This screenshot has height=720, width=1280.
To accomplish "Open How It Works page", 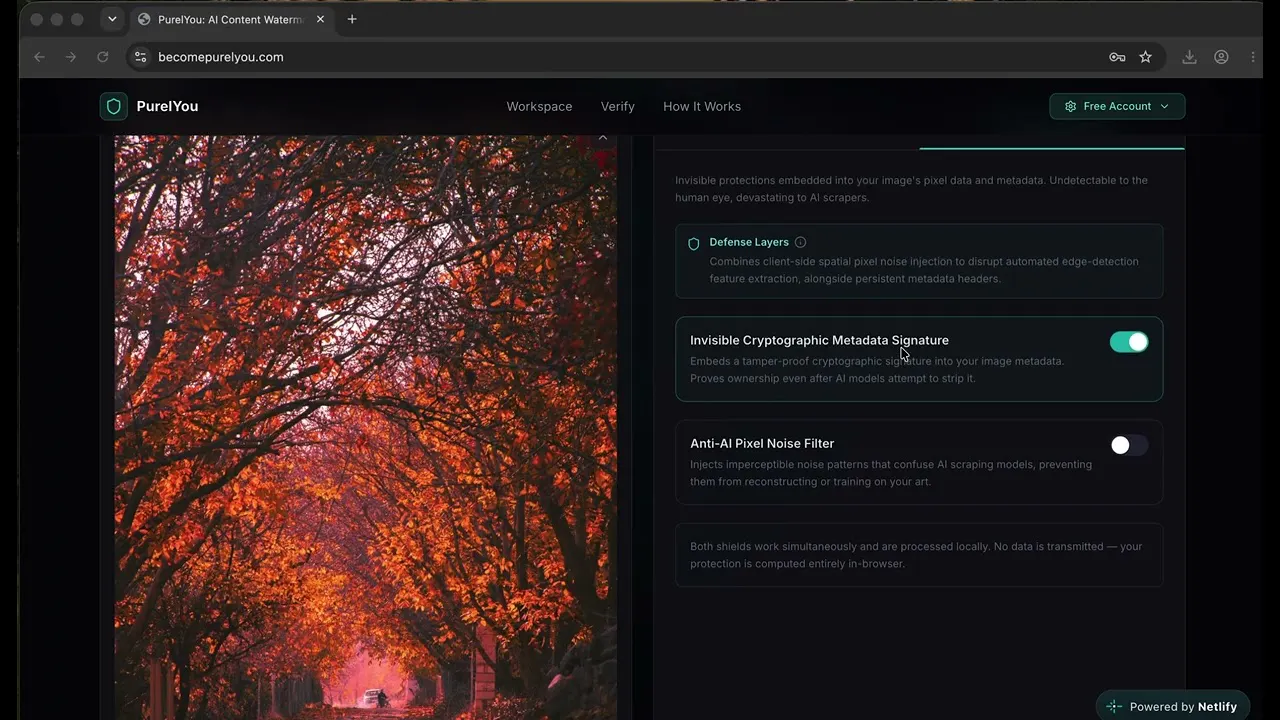I will click(702, 106).
